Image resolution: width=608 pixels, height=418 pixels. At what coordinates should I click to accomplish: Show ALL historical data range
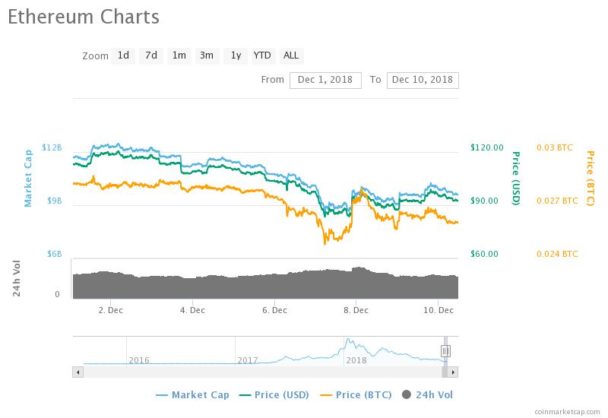[x=291, y=55]
